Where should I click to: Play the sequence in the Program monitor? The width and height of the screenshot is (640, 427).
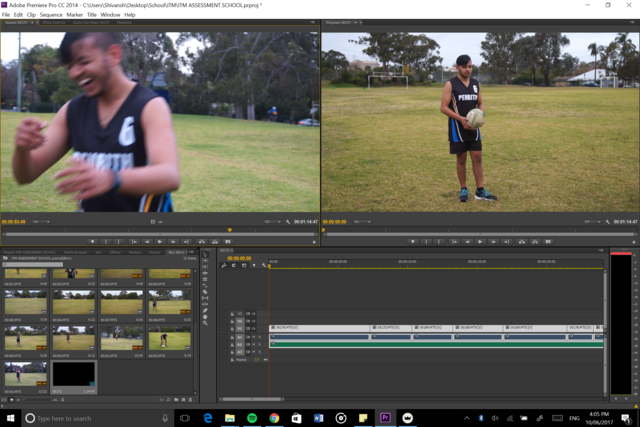(x=480, y=242)
